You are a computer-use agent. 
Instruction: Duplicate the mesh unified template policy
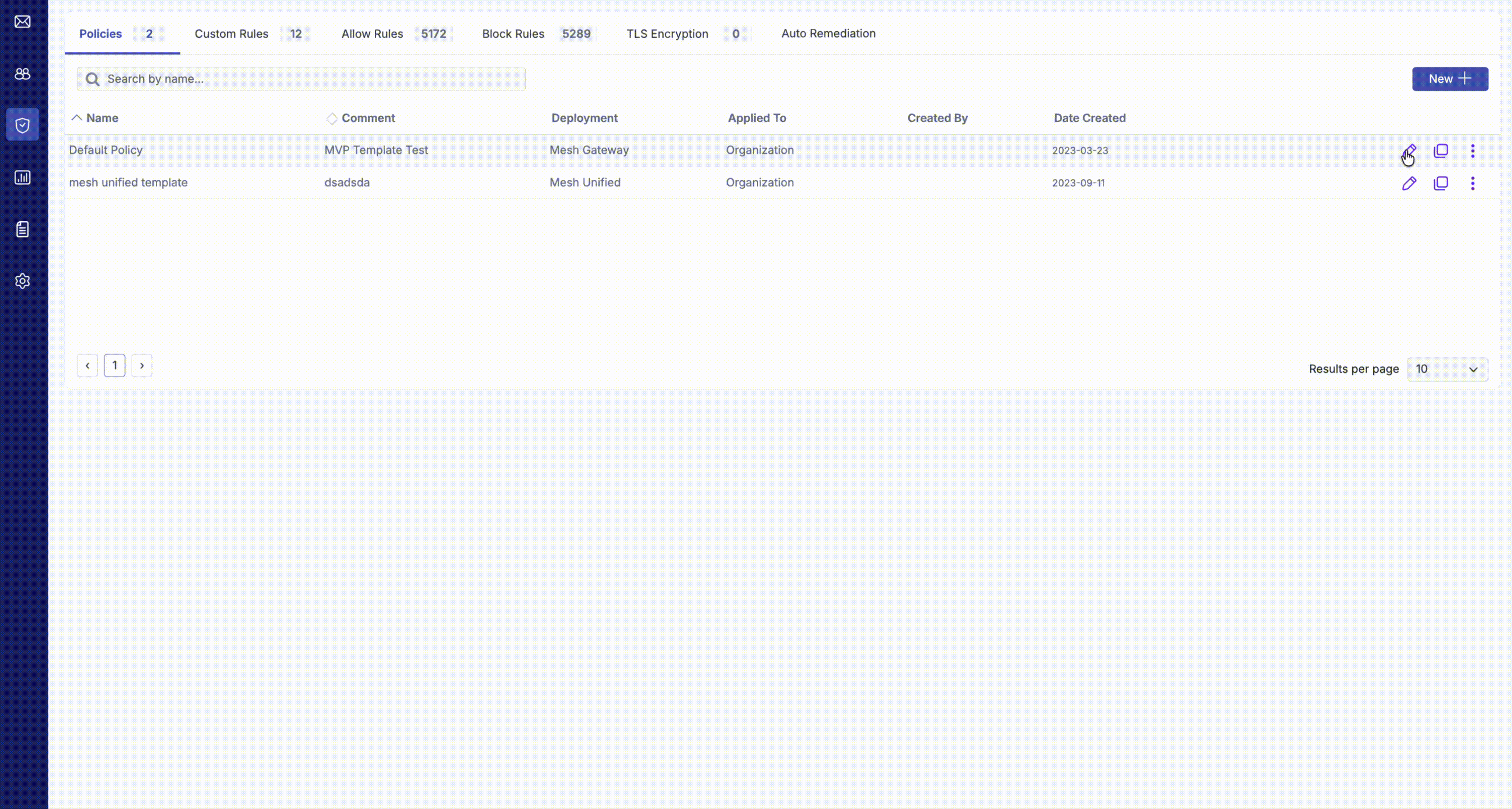pos(1441,183)
